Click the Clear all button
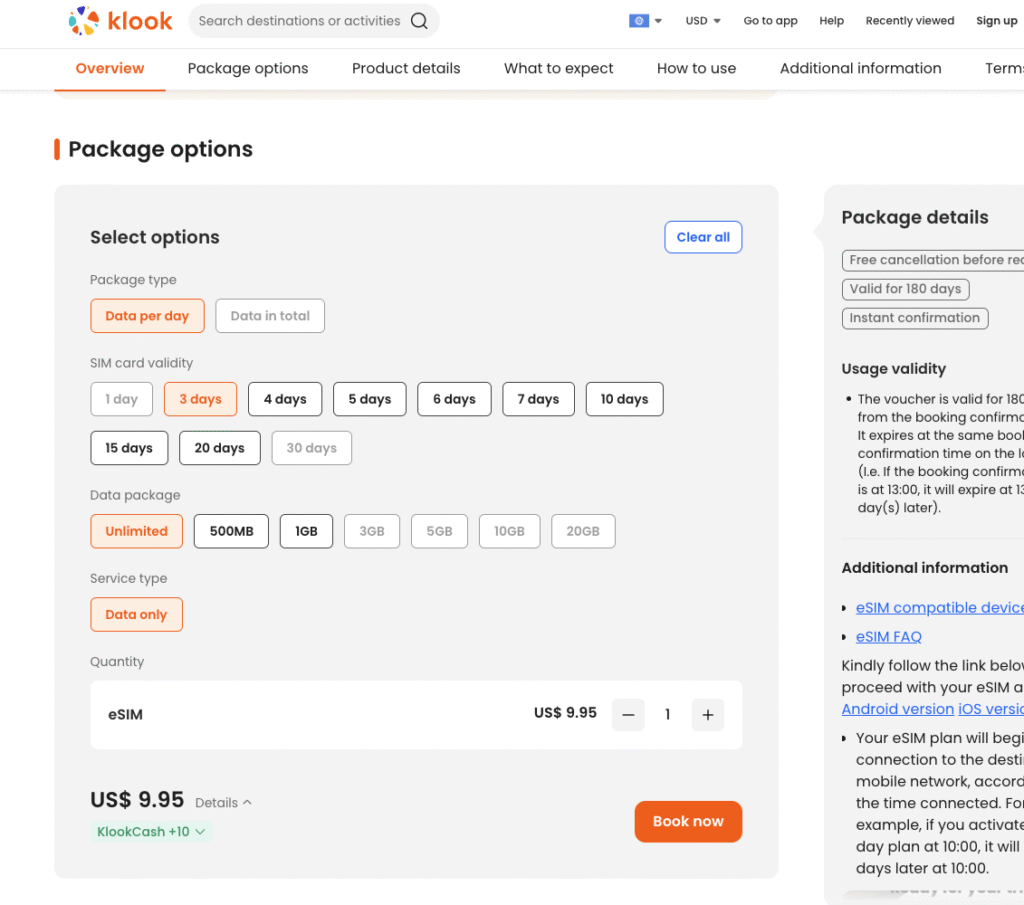Viewport: 1024px width, 905px height. (x=703, y=237)
